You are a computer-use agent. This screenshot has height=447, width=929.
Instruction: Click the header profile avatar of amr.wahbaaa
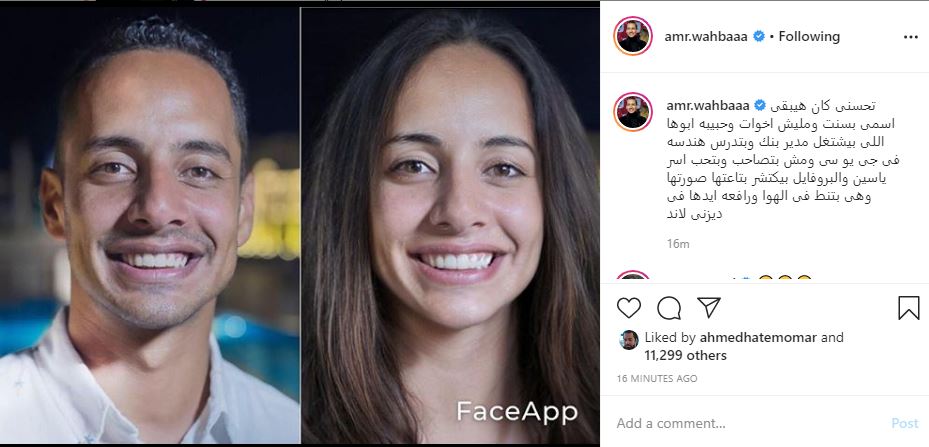click(x=633, y=36)
